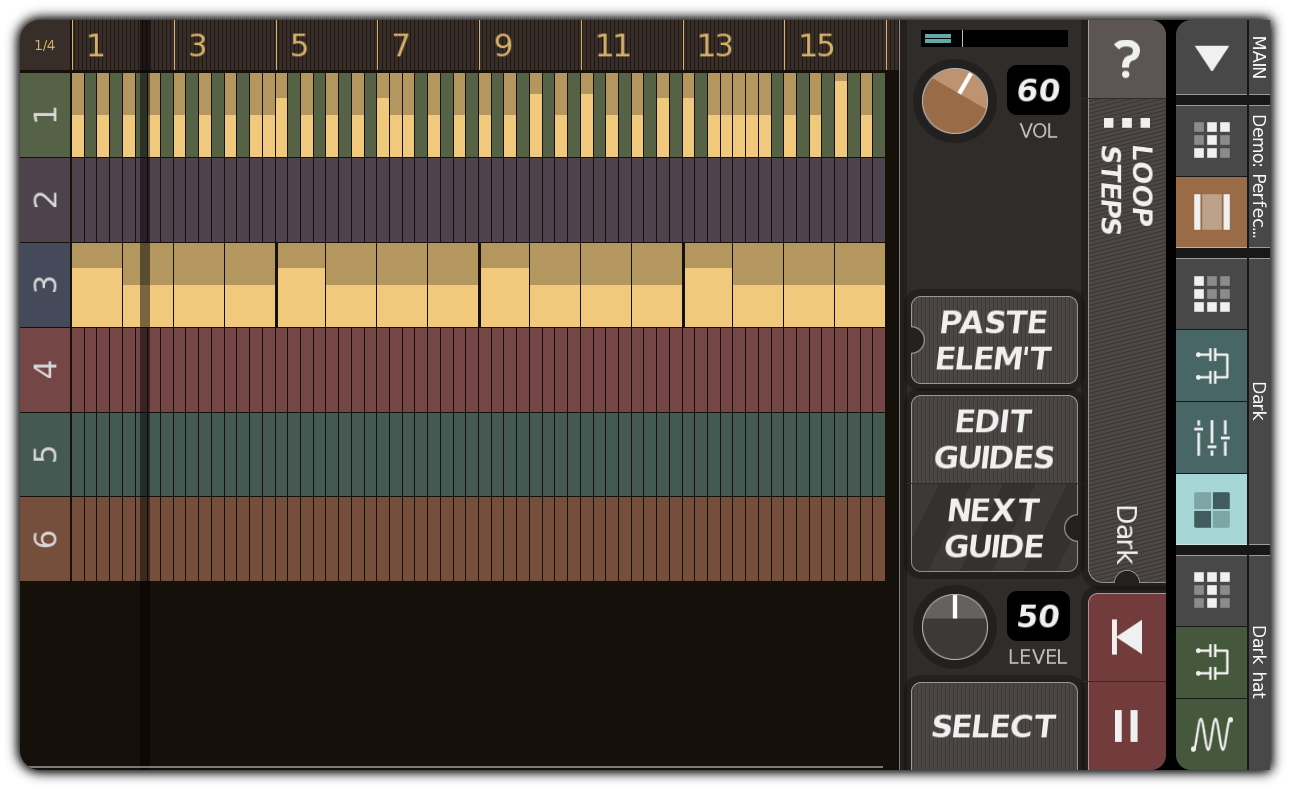Pause the playback
Image resolution: width=1290 pixels, height=790 pixels.
(1127, 727)
